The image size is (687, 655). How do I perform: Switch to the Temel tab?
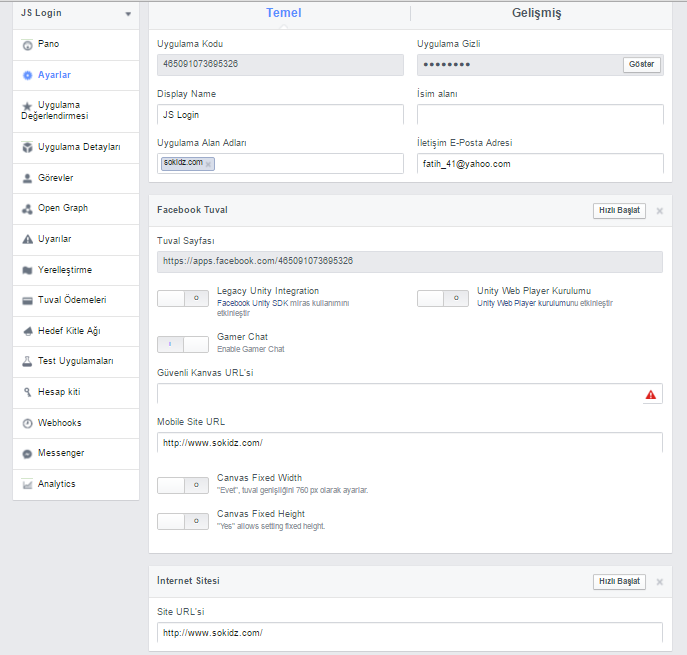(283, 13)
